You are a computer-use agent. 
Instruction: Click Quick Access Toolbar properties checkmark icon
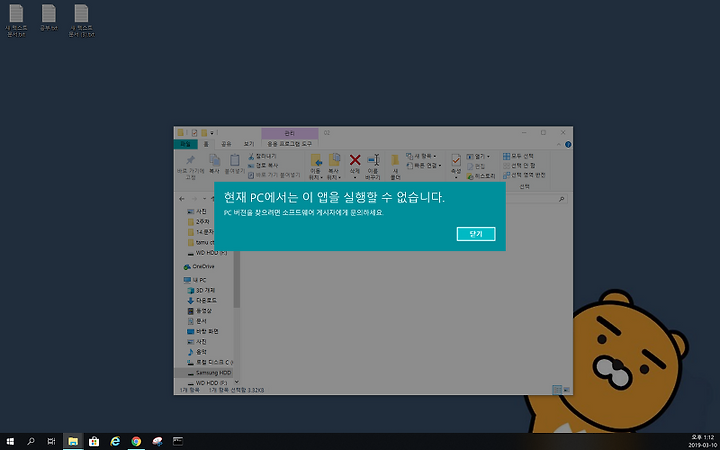click(194, 133)
